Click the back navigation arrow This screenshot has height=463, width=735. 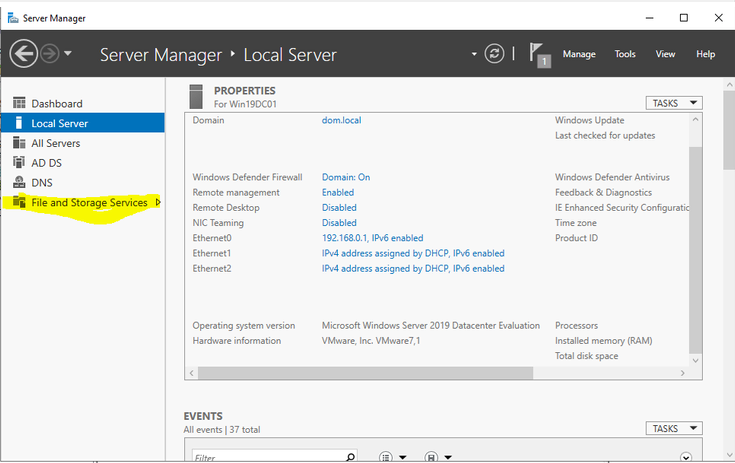23,54
